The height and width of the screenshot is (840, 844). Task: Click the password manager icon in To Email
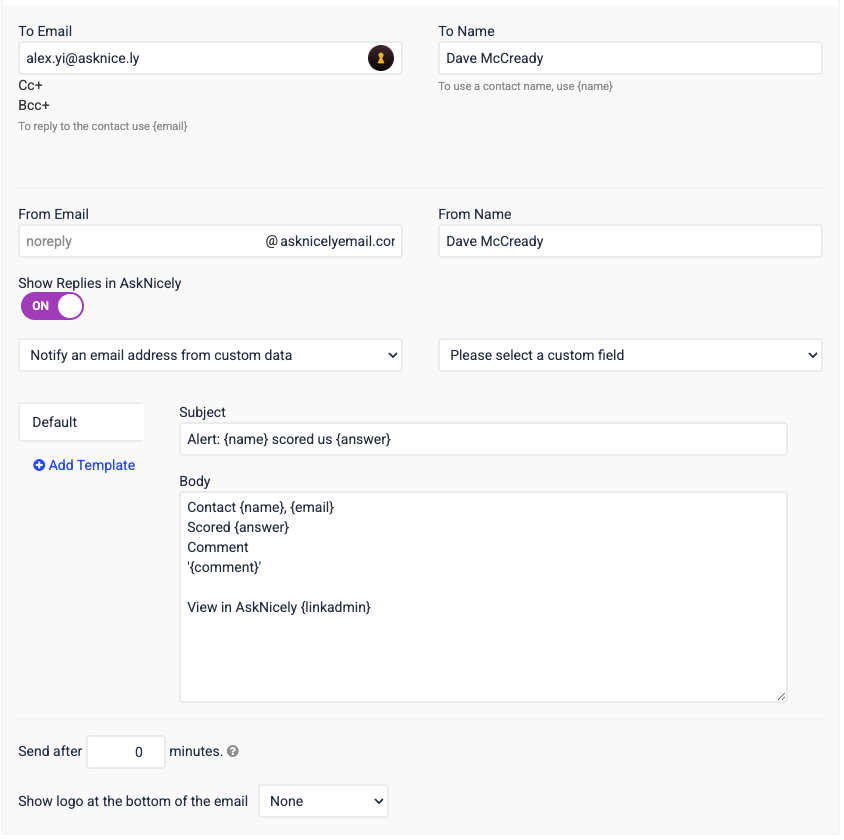(x=381, y=58)
